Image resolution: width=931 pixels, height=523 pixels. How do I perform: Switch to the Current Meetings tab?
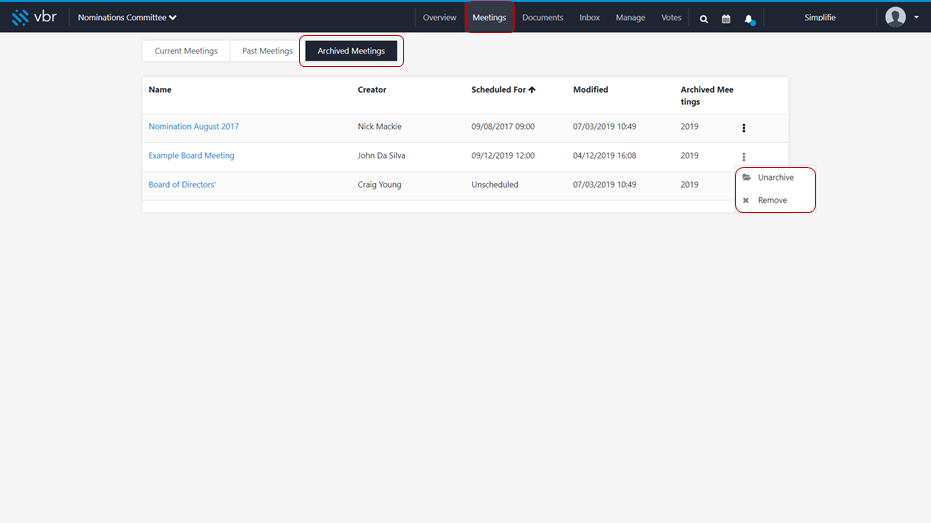click(x=186, y=51)
